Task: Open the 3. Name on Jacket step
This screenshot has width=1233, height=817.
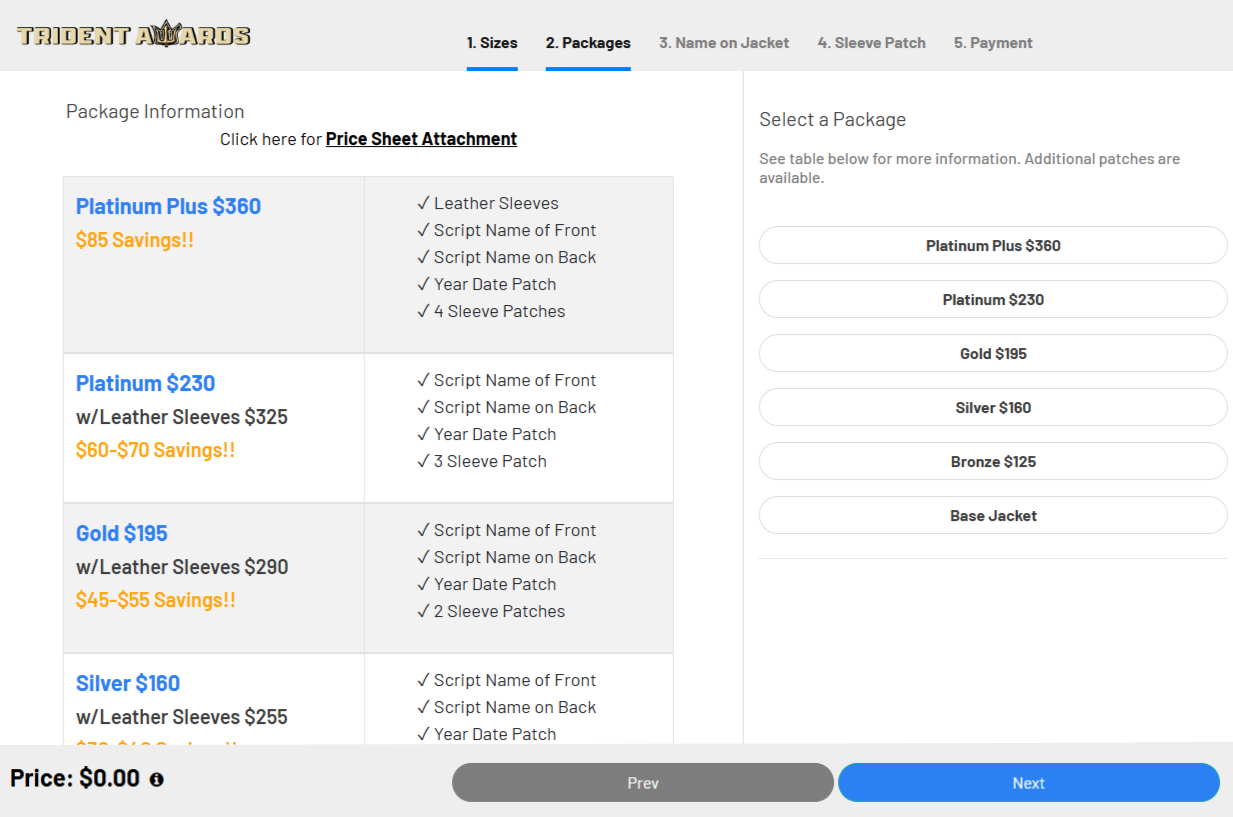Action: tap(724, 43)
